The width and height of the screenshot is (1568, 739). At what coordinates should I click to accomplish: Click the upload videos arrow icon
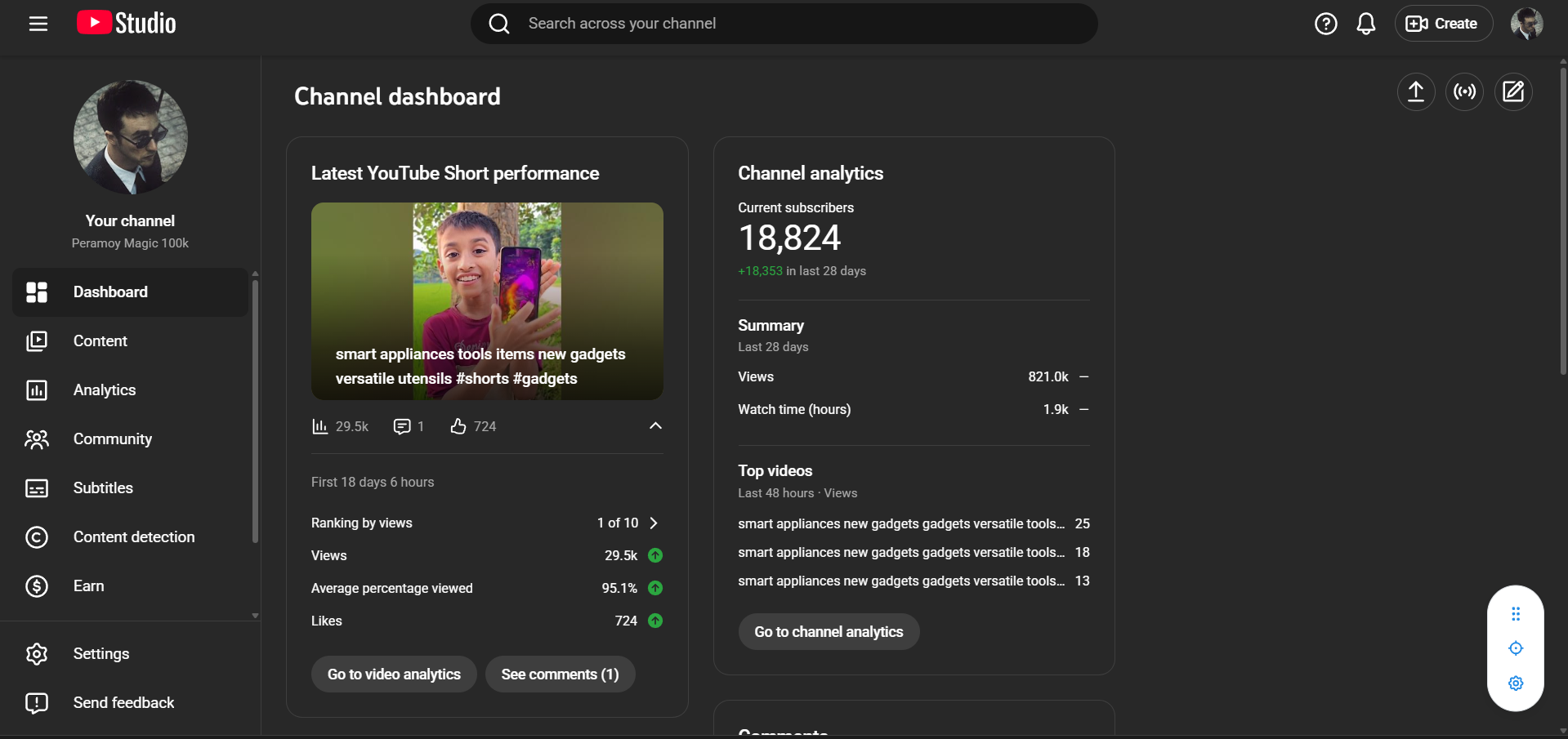click(x=1415, y=91)
